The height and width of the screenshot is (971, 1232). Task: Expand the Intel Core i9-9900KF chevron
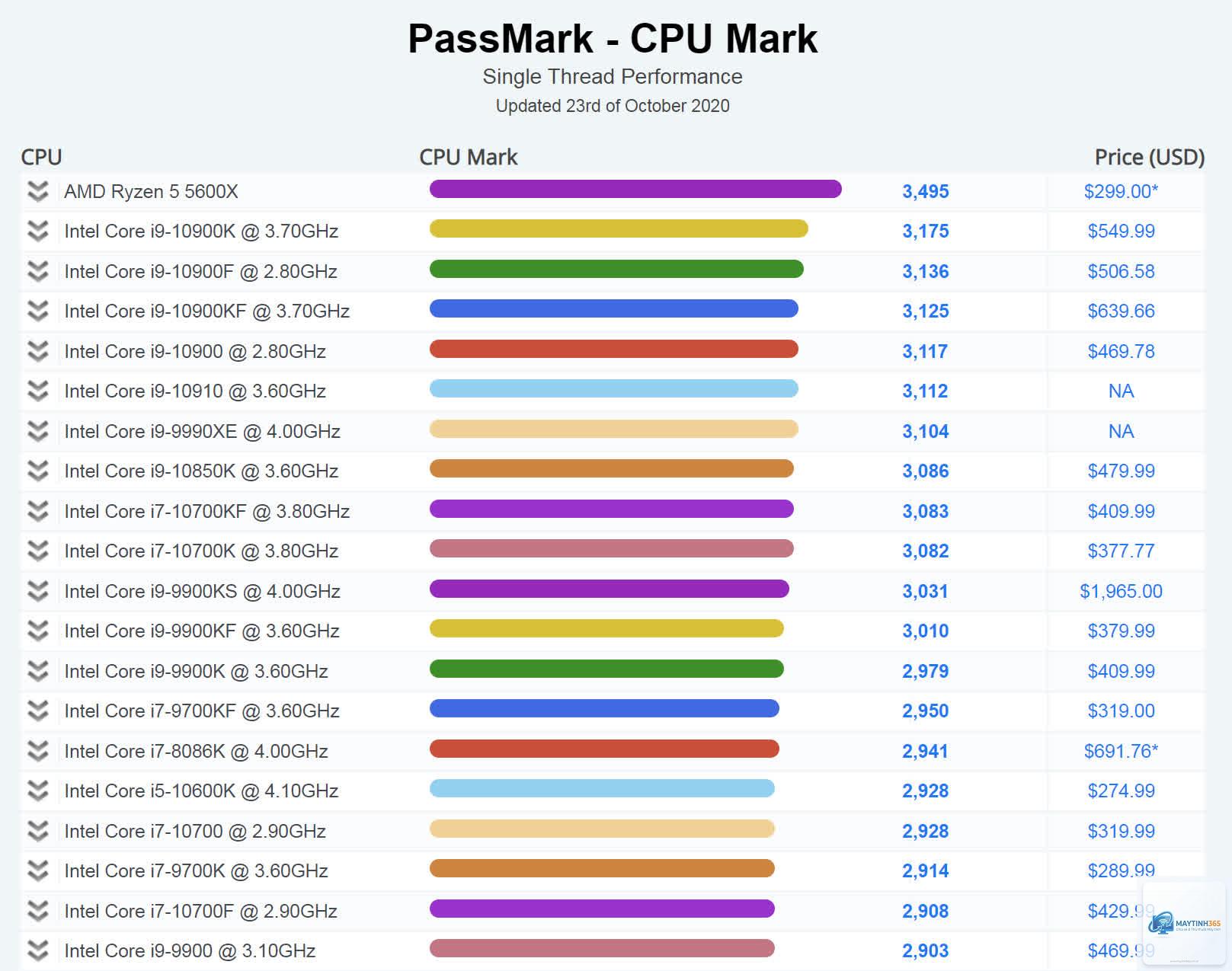37,631
